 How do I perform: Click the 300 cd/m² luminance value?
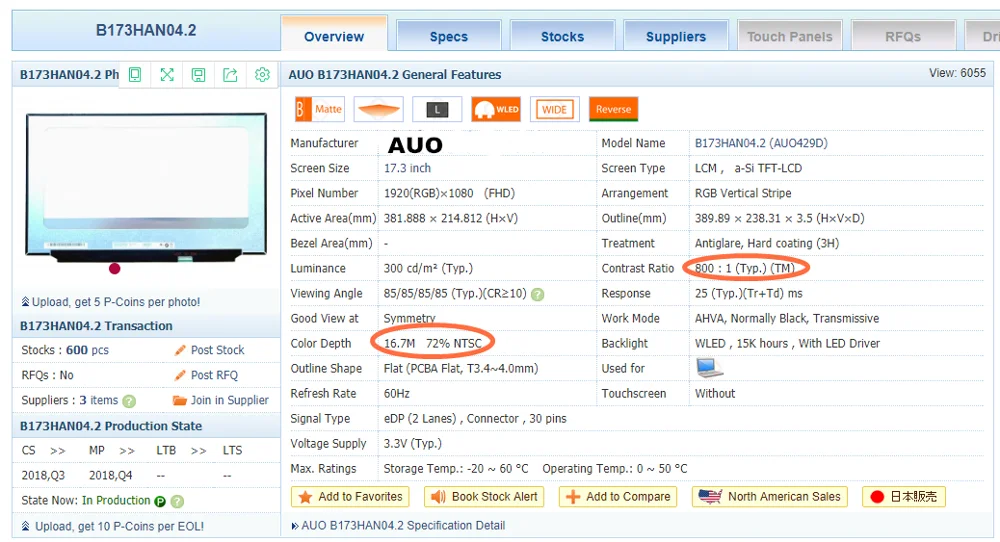[x=428, y=268]
